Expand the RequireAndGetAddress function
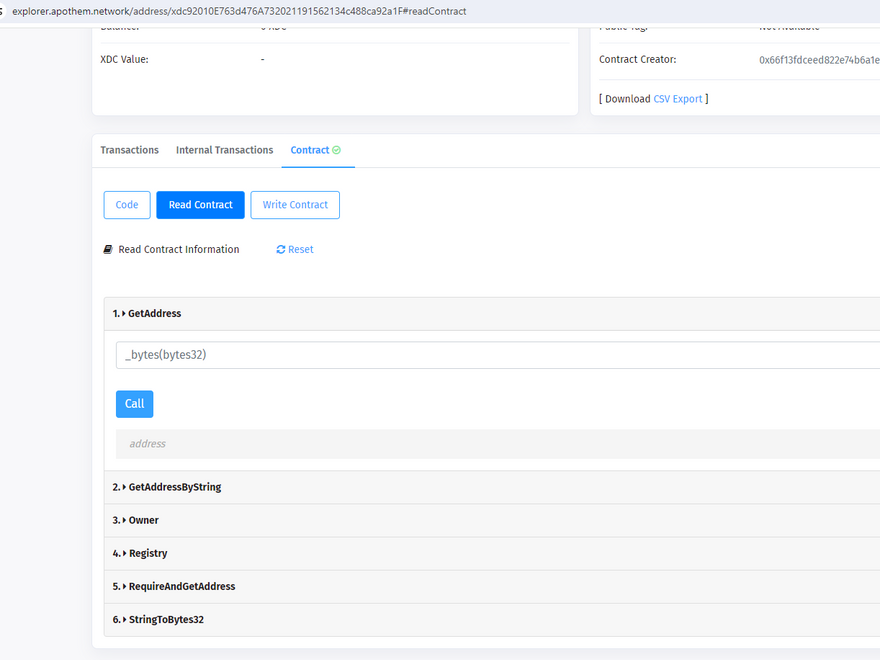This screenshot has width=880, height=660. tap(181, 586)
